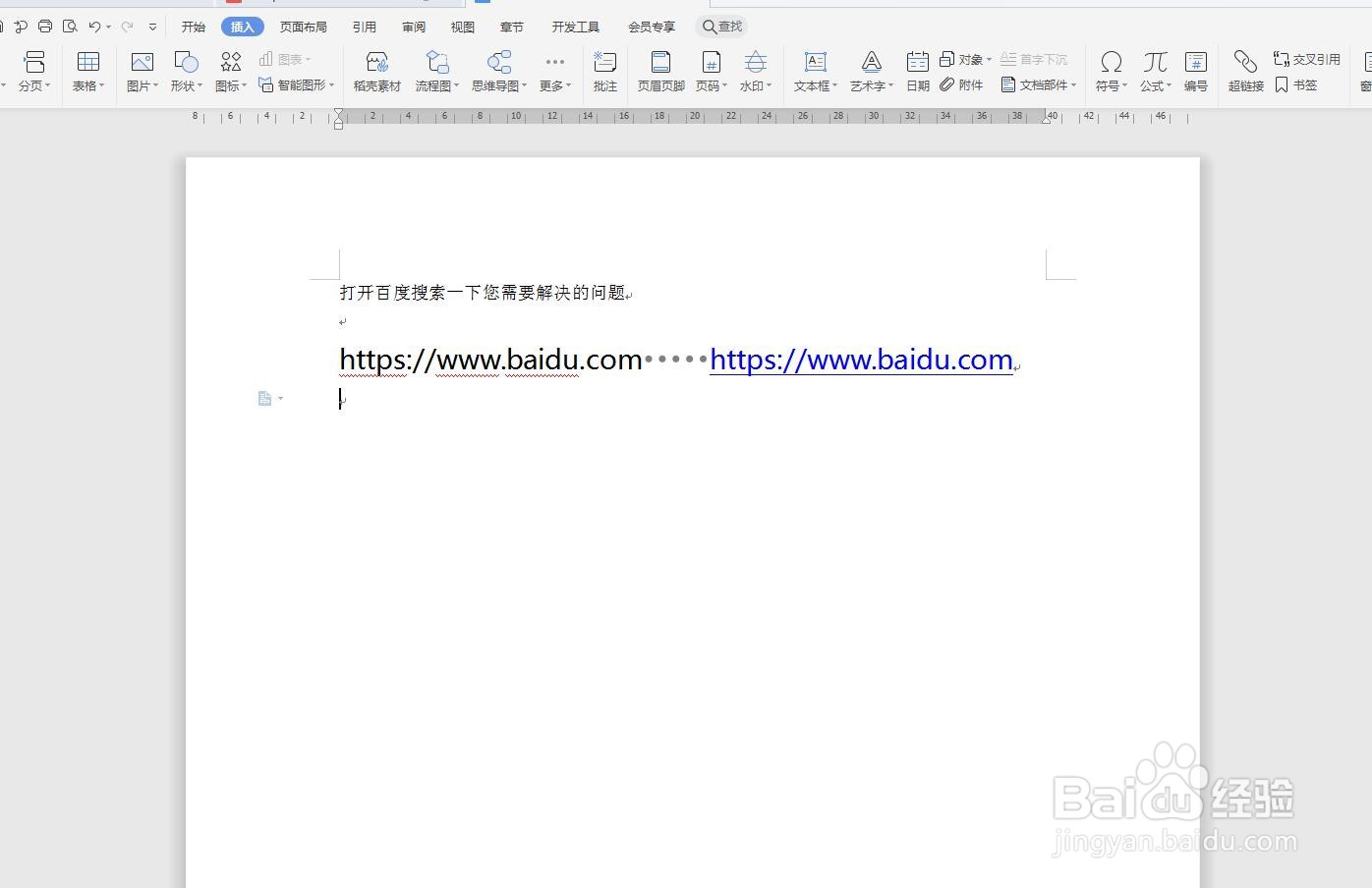Image resolution: width=1372 pixels, height=888 pixels.
Task: Open the 页面布局 tab
Action: point(304,27)
